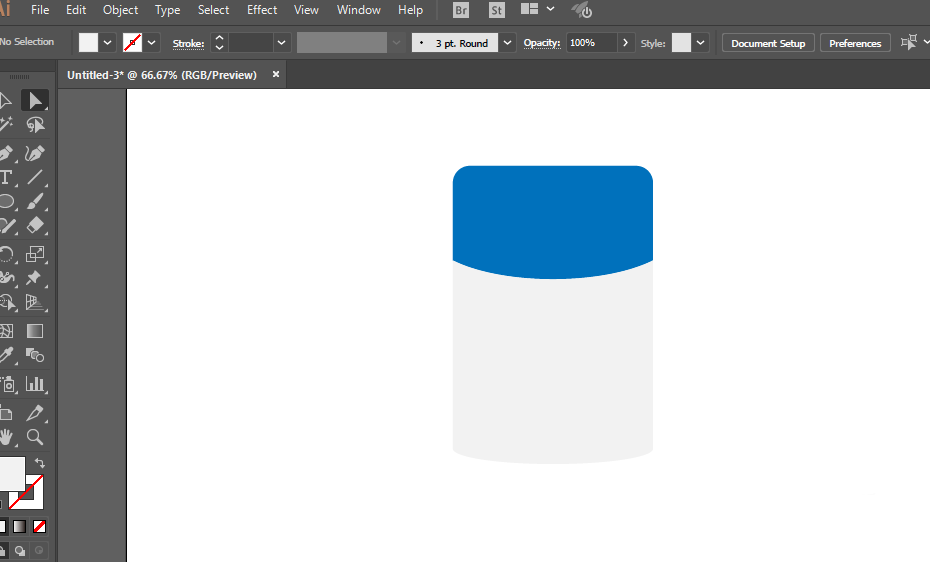Image resolution: width=930 pixels, height=562 pixels.
Task: Swap fill and stroke colors
Action: click(40, 462)
